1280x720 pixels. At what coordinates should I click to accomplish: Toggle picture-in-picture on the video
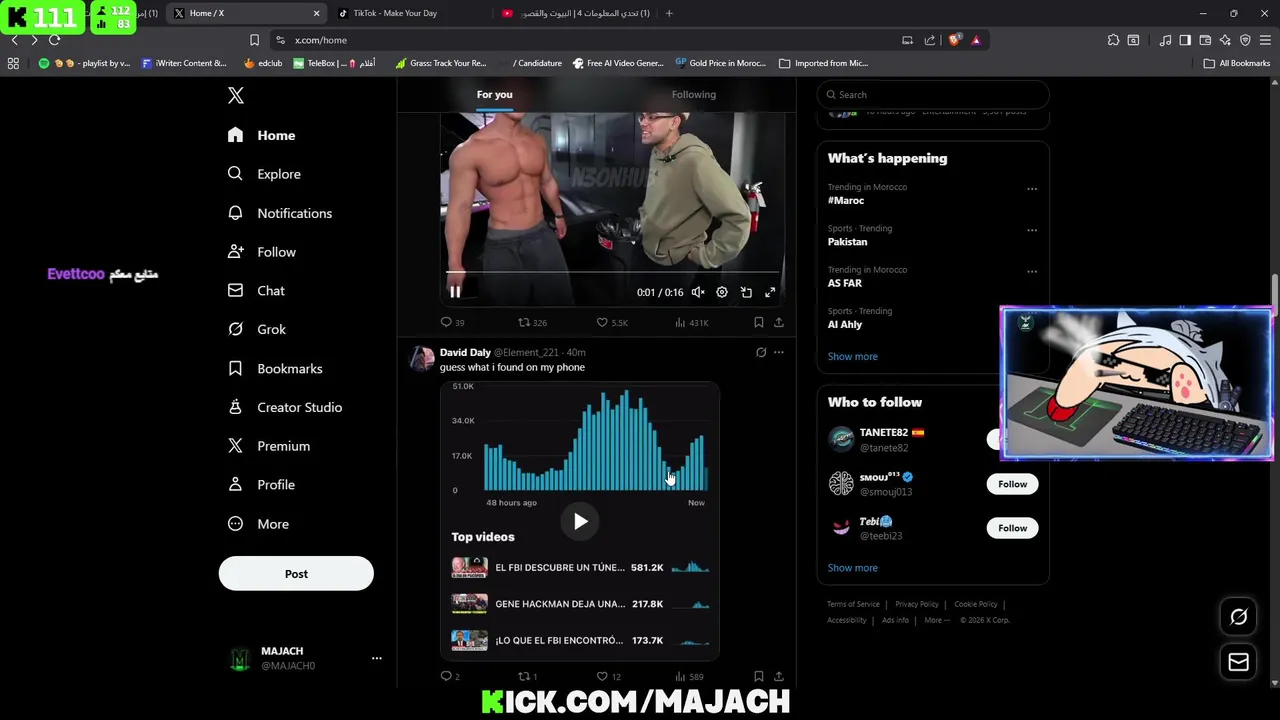(746, 292)
